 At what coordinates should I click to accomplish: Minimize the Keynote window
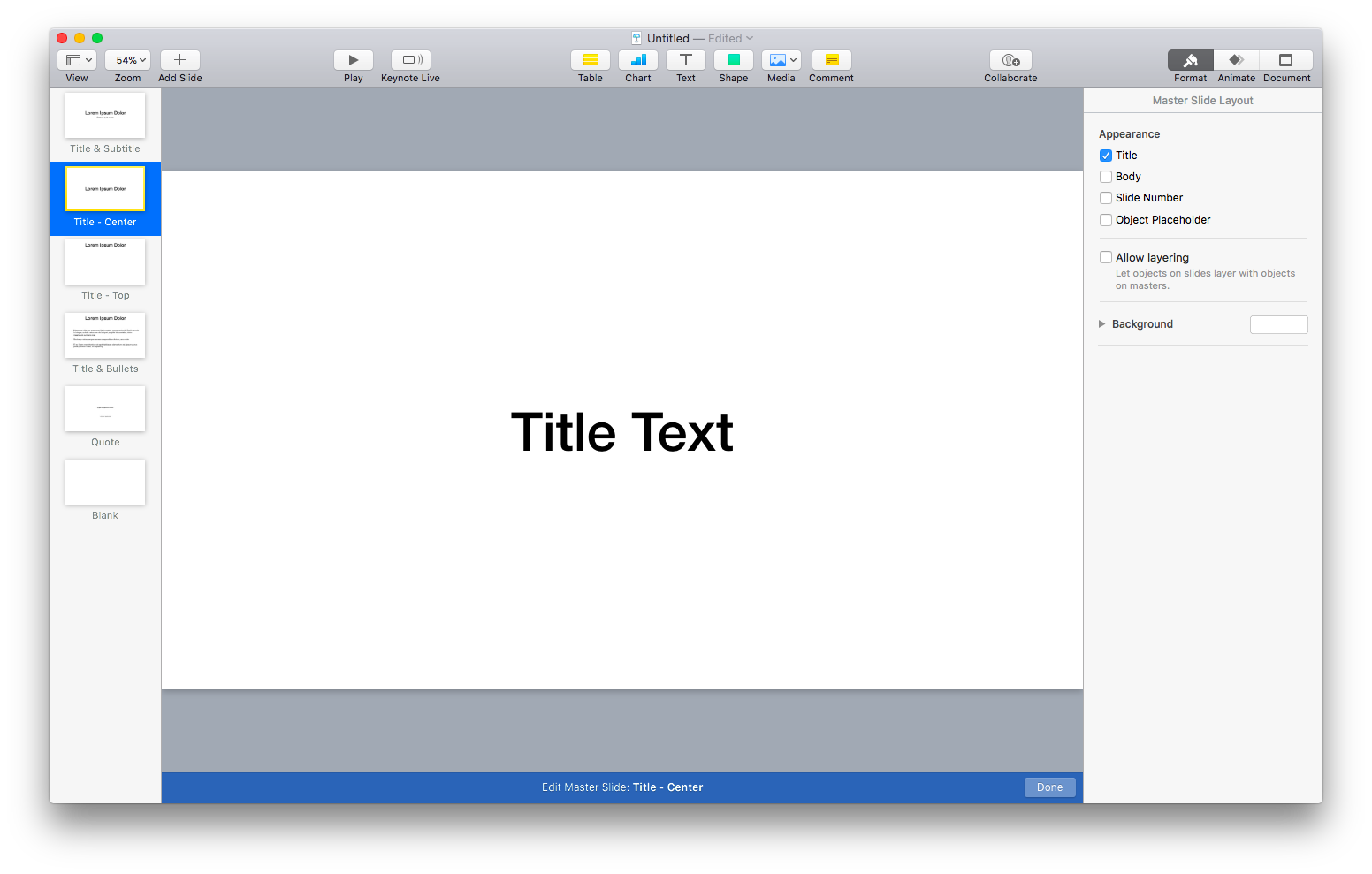(x=80, y=38)
